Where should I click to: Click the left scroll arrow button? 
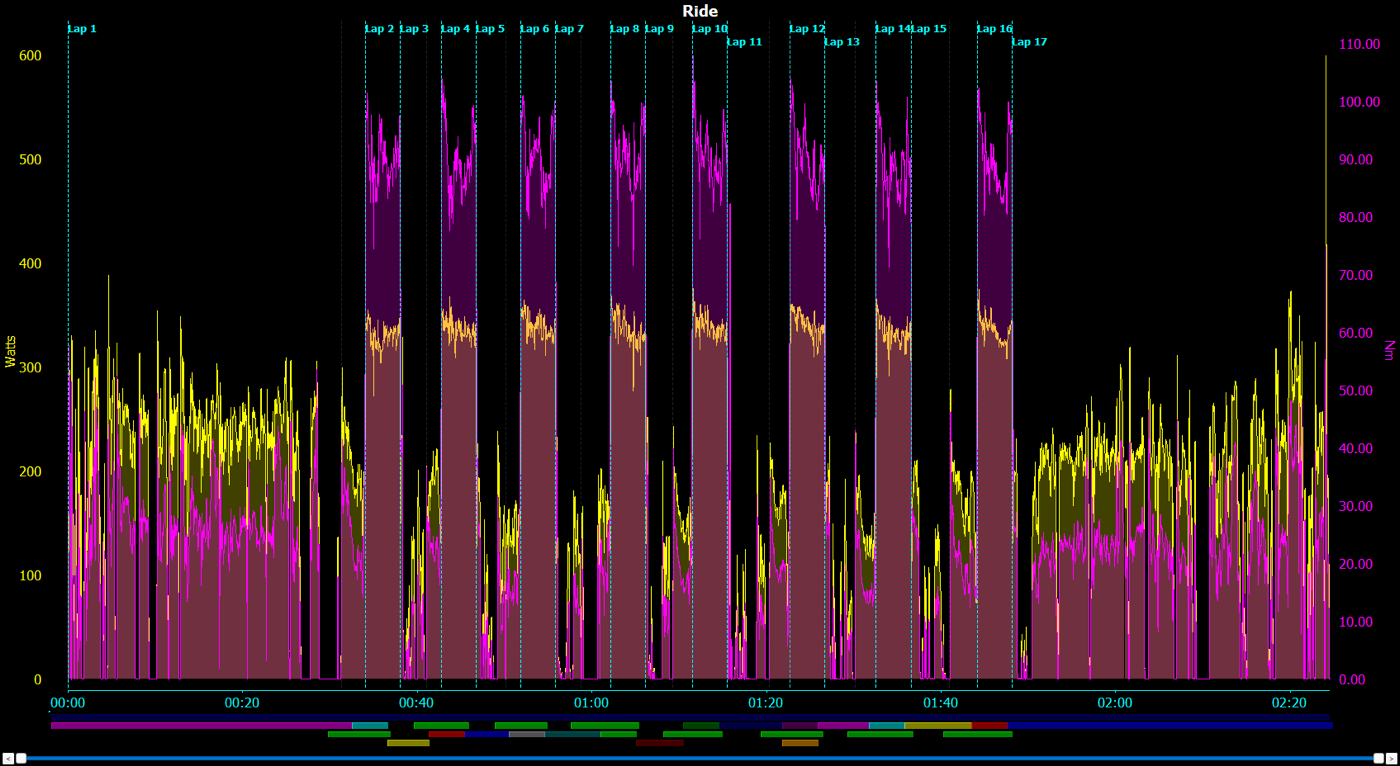pyautogui.click(x=8, y=758)
